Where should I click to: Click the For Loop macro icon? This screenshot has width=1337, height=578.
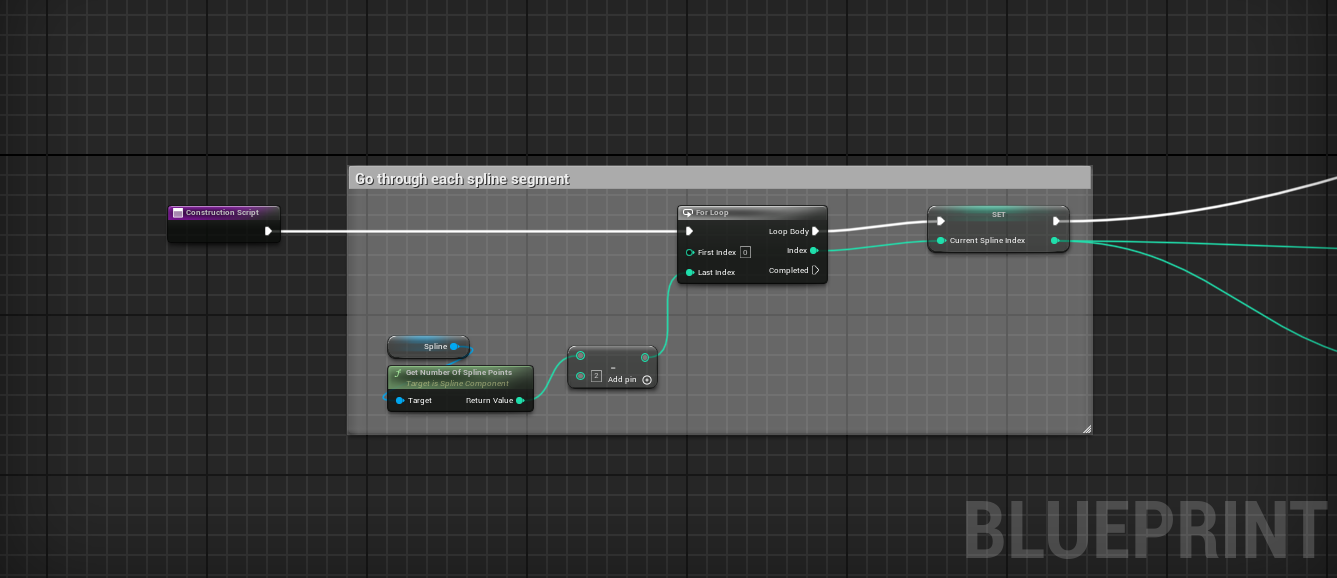688,212
